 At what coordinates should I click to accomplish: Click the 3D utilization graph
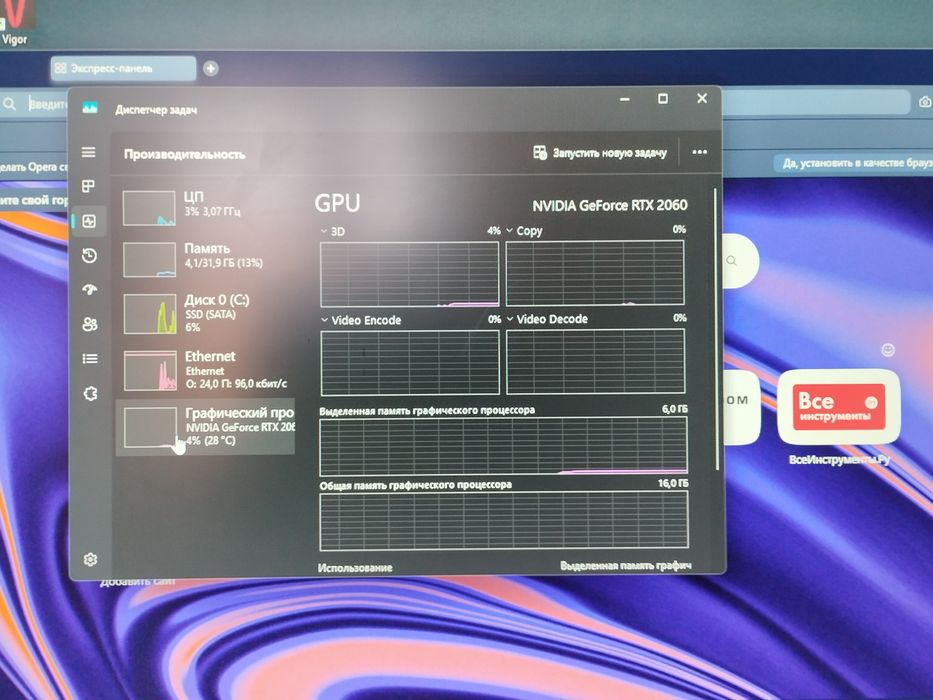click(409, 274)
